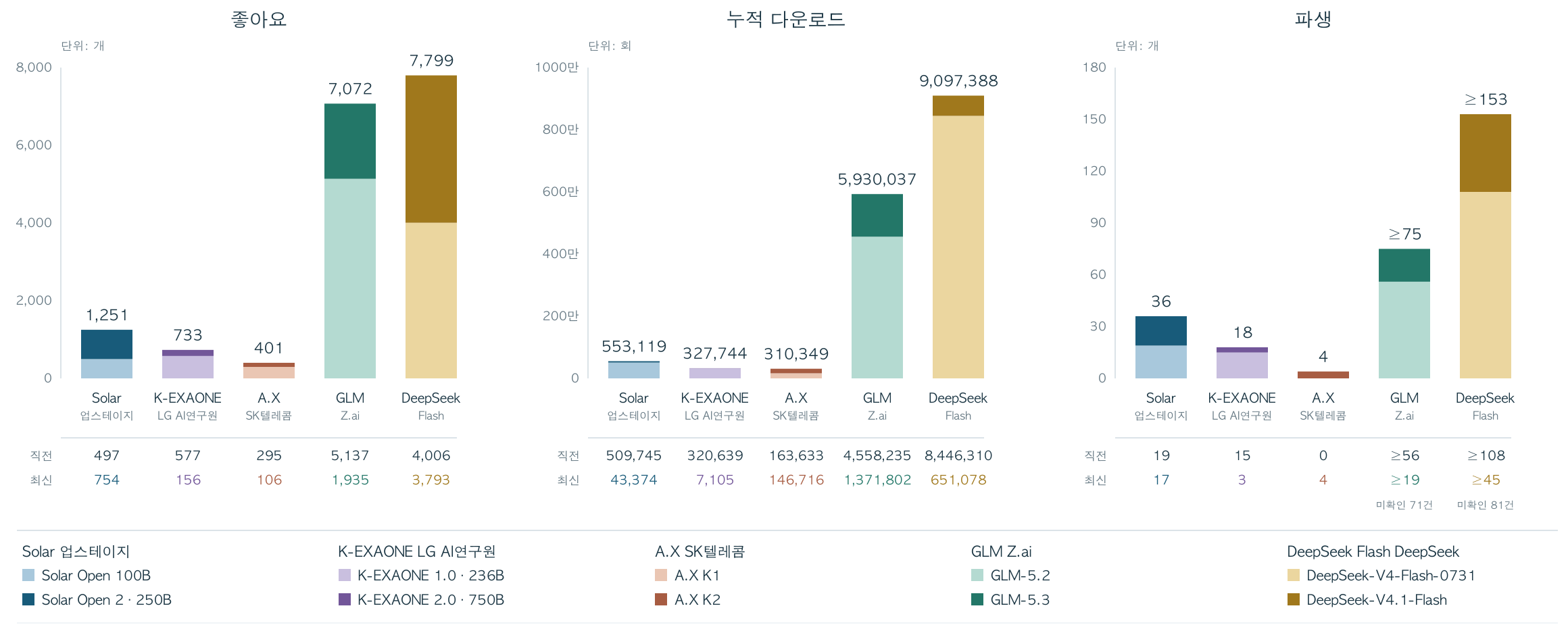Viewport: 1568px width, 625px height.
Task: Select the GLM-5.2 legend swatch
Action: [x=977, y=575]
